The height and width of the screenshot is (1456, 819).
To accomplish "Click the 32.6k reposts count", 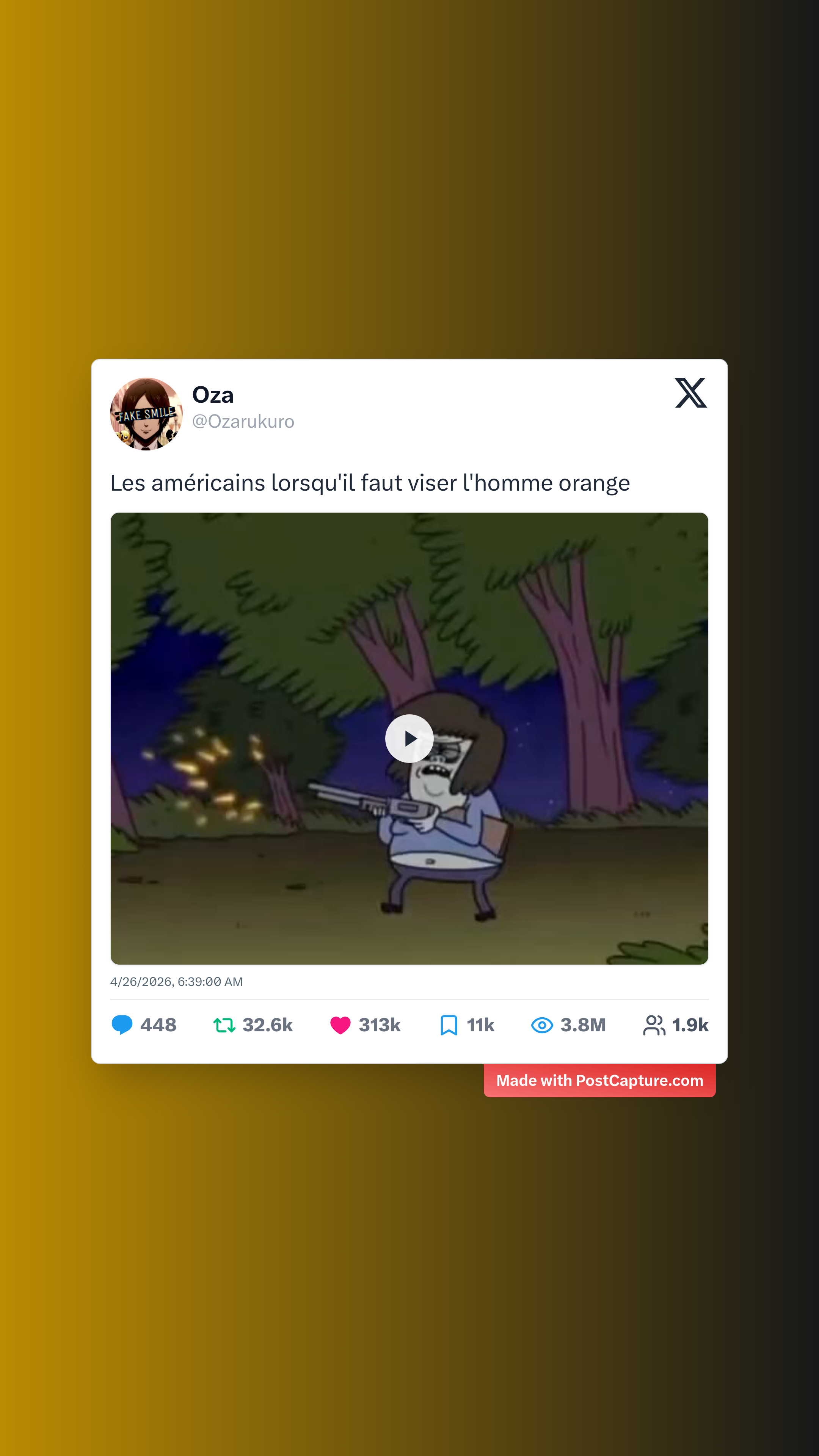I will click(x=267, y=1025).
